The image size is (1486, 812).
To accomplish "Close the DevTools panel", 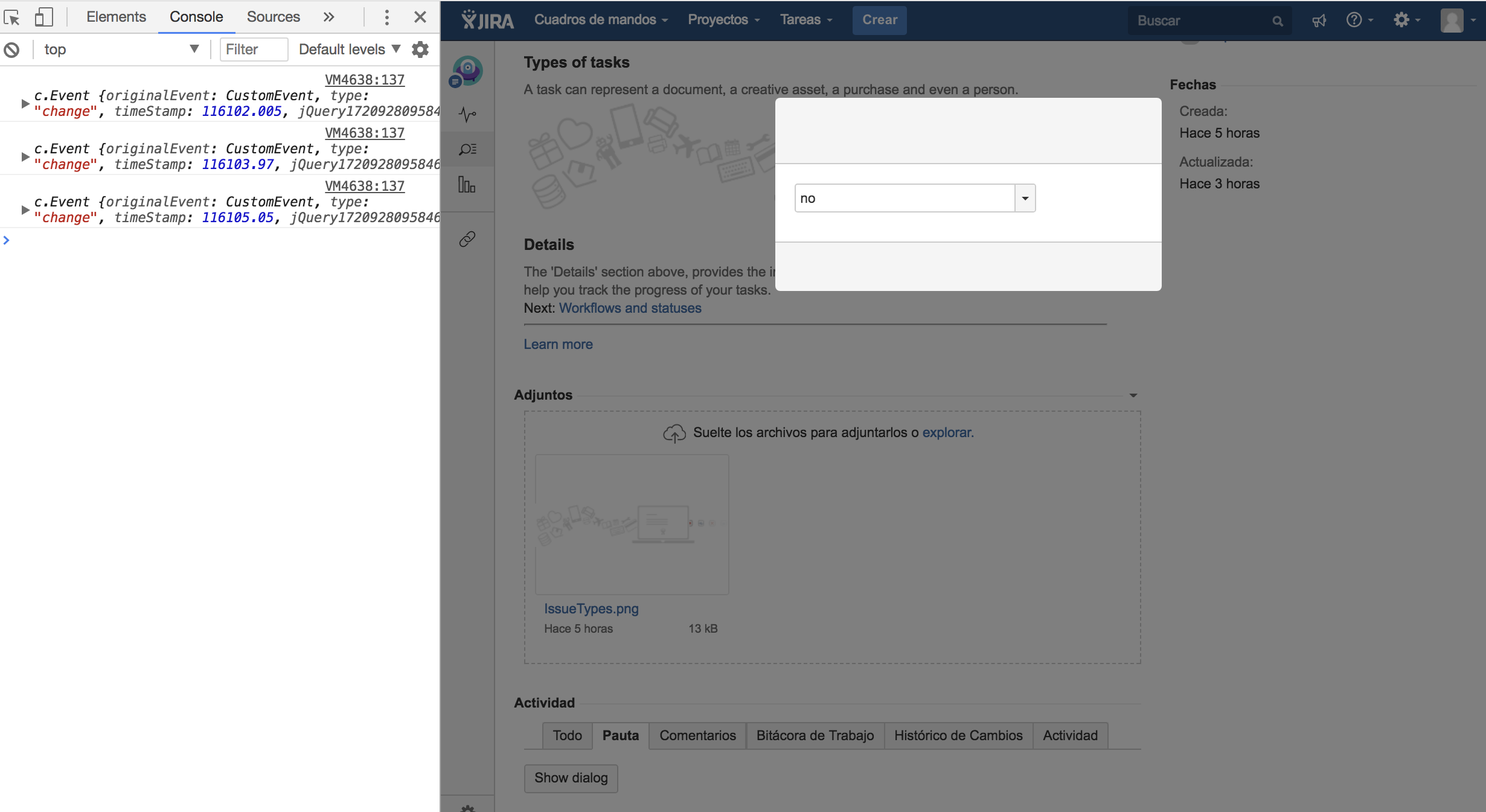I will pos(420,17).
